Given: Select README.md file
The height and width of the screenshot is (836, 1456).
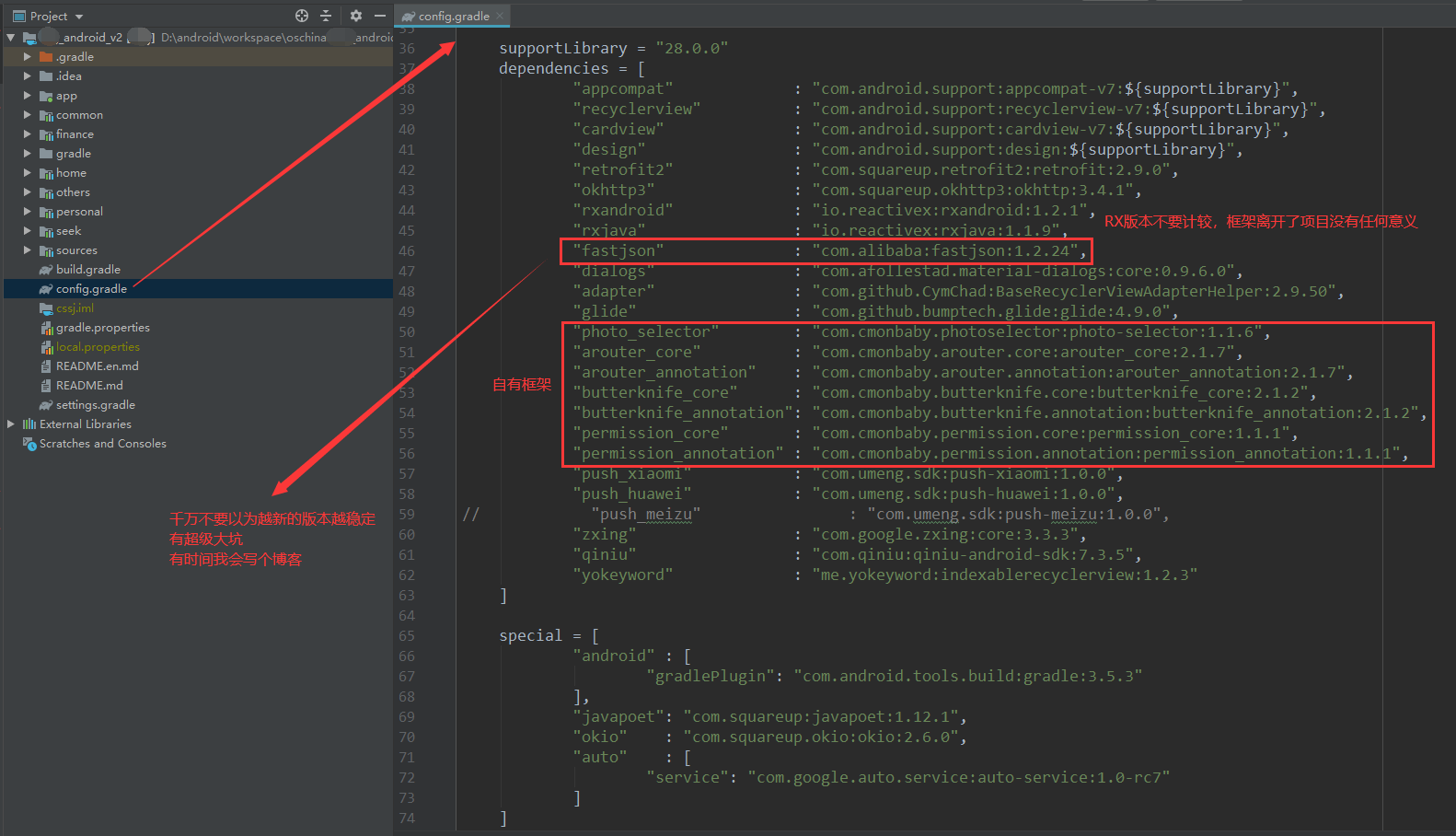Looking at the screenshot, I should (x=89, y=386).
